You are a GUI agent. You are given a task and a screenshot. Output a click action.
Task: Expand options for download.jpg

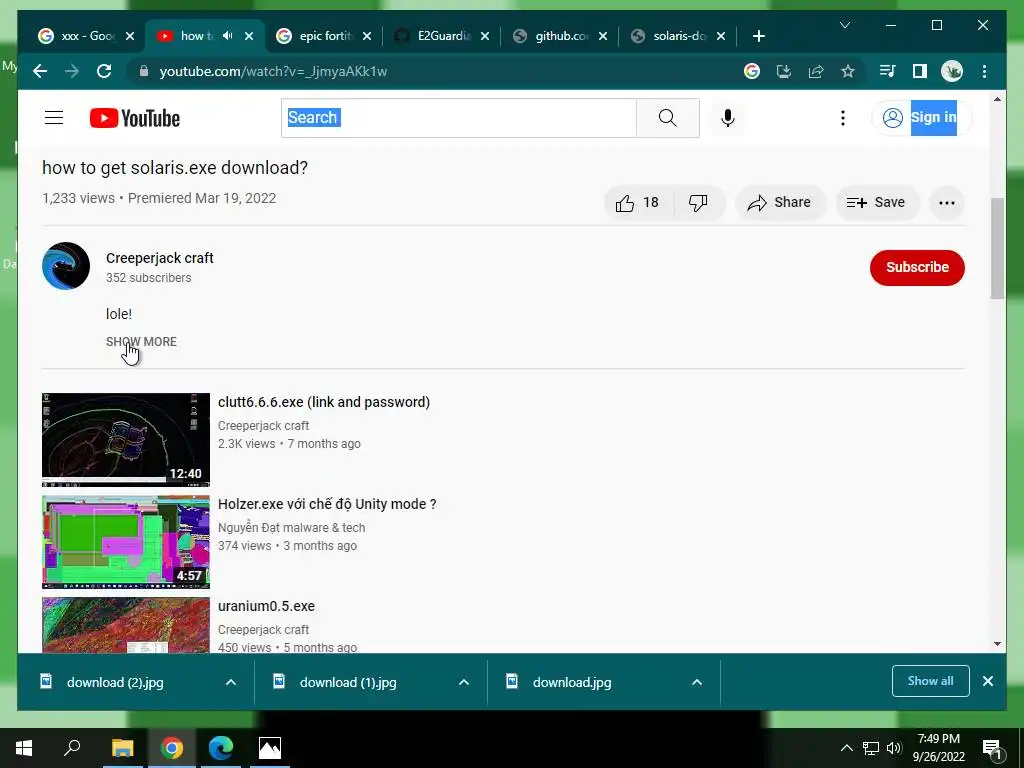(x=697, y=682)
